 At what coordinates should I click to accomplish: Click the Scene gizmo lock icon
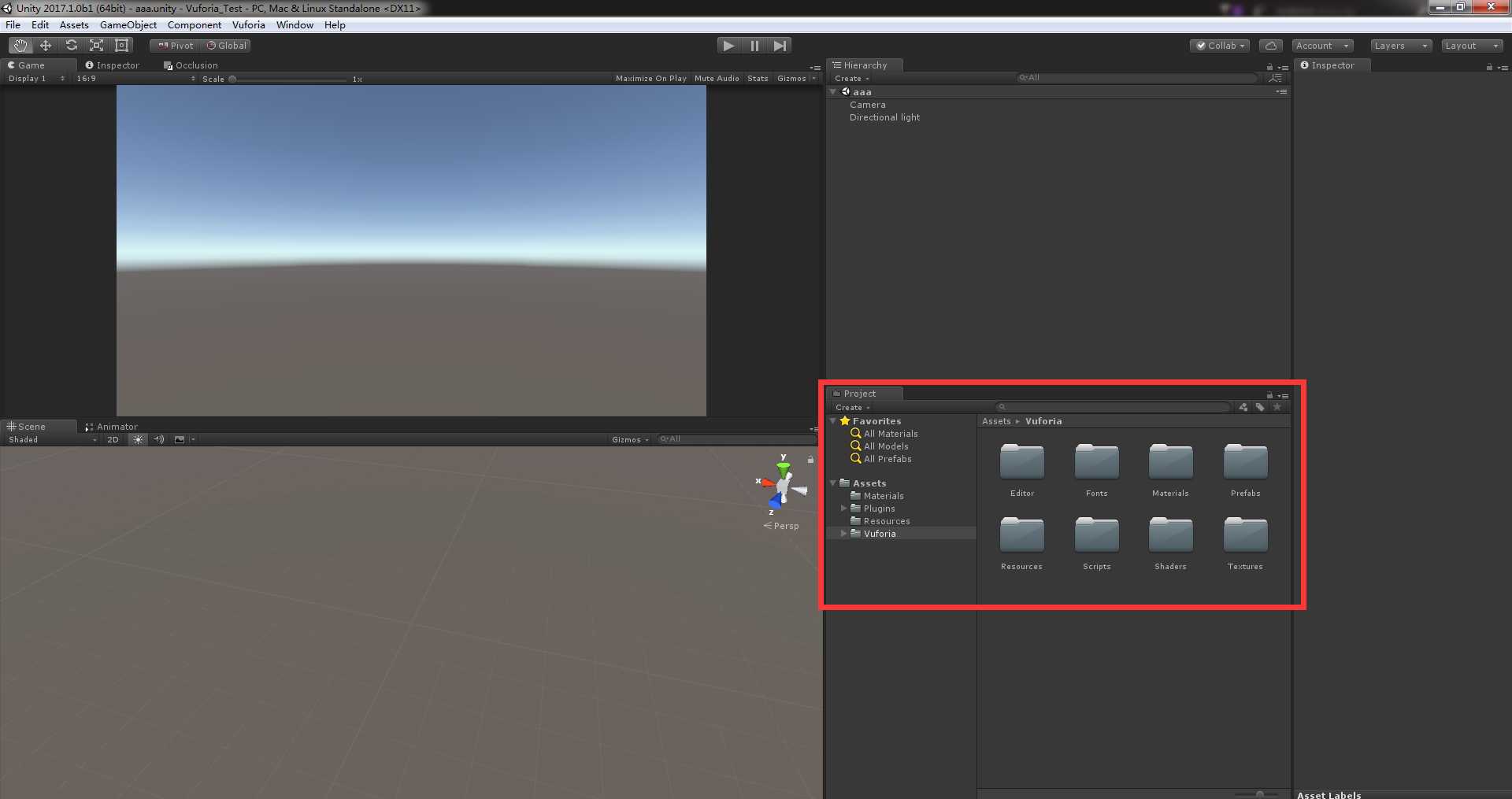(810, 459)
